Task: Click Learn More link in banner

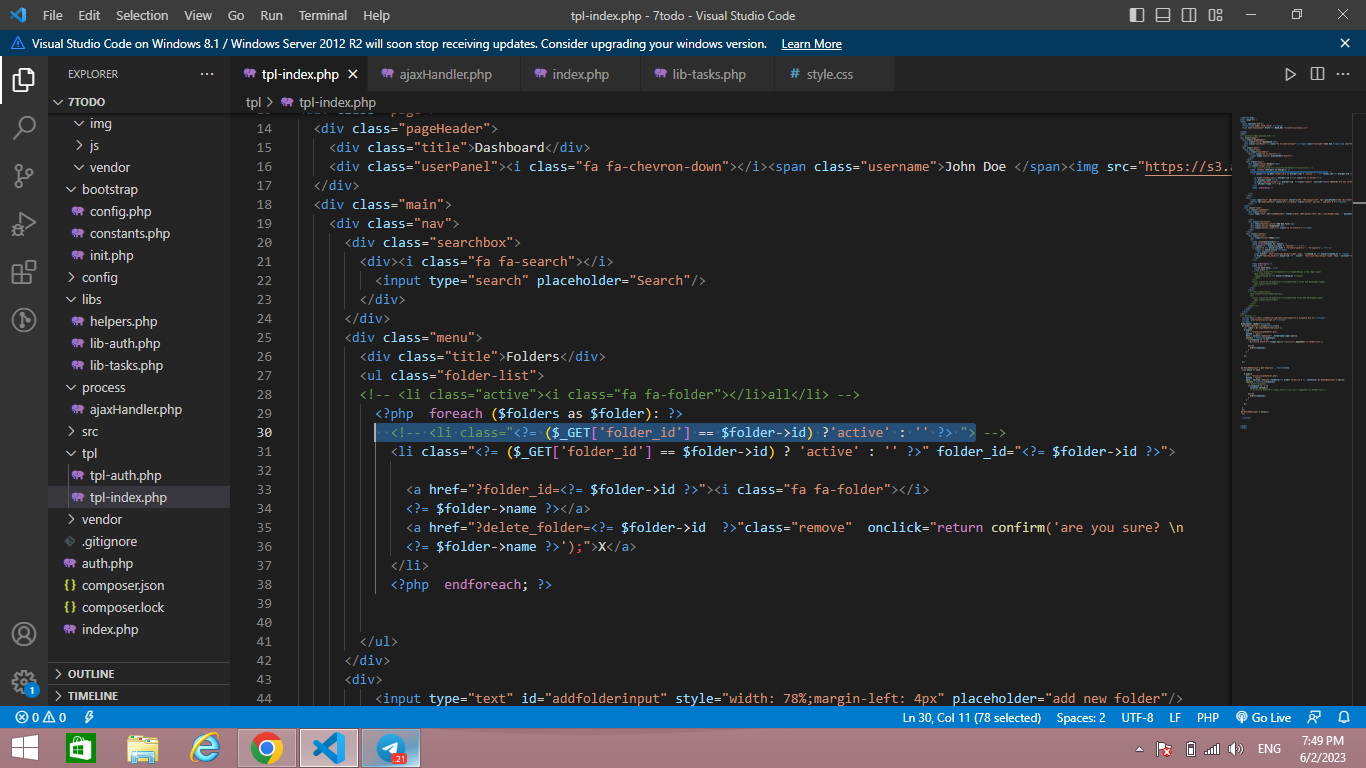Action: pos(811,44)
